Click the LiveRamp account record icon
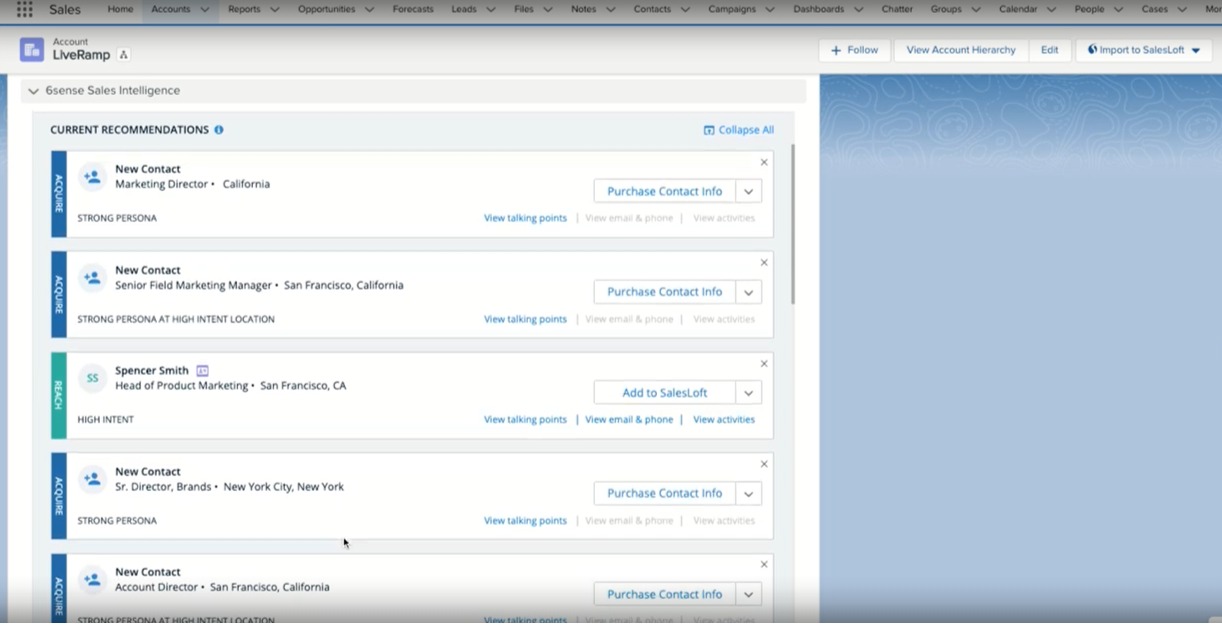Screen dimensions: 1222x630 [x=32, y=50]
